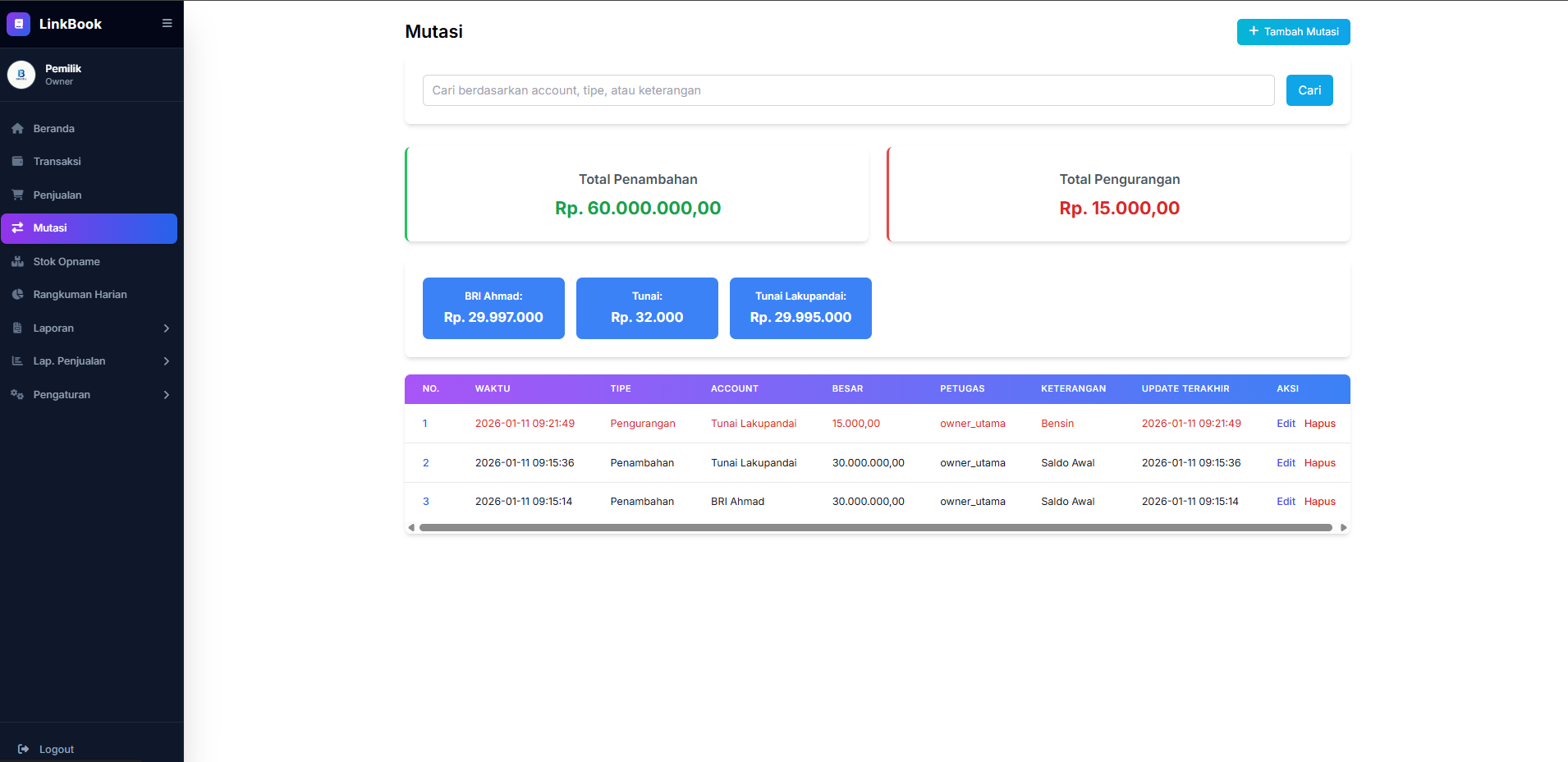Open Penjualan via the shopping cart icon
This screenshot has height=762, width=1568.
(17, 195)
